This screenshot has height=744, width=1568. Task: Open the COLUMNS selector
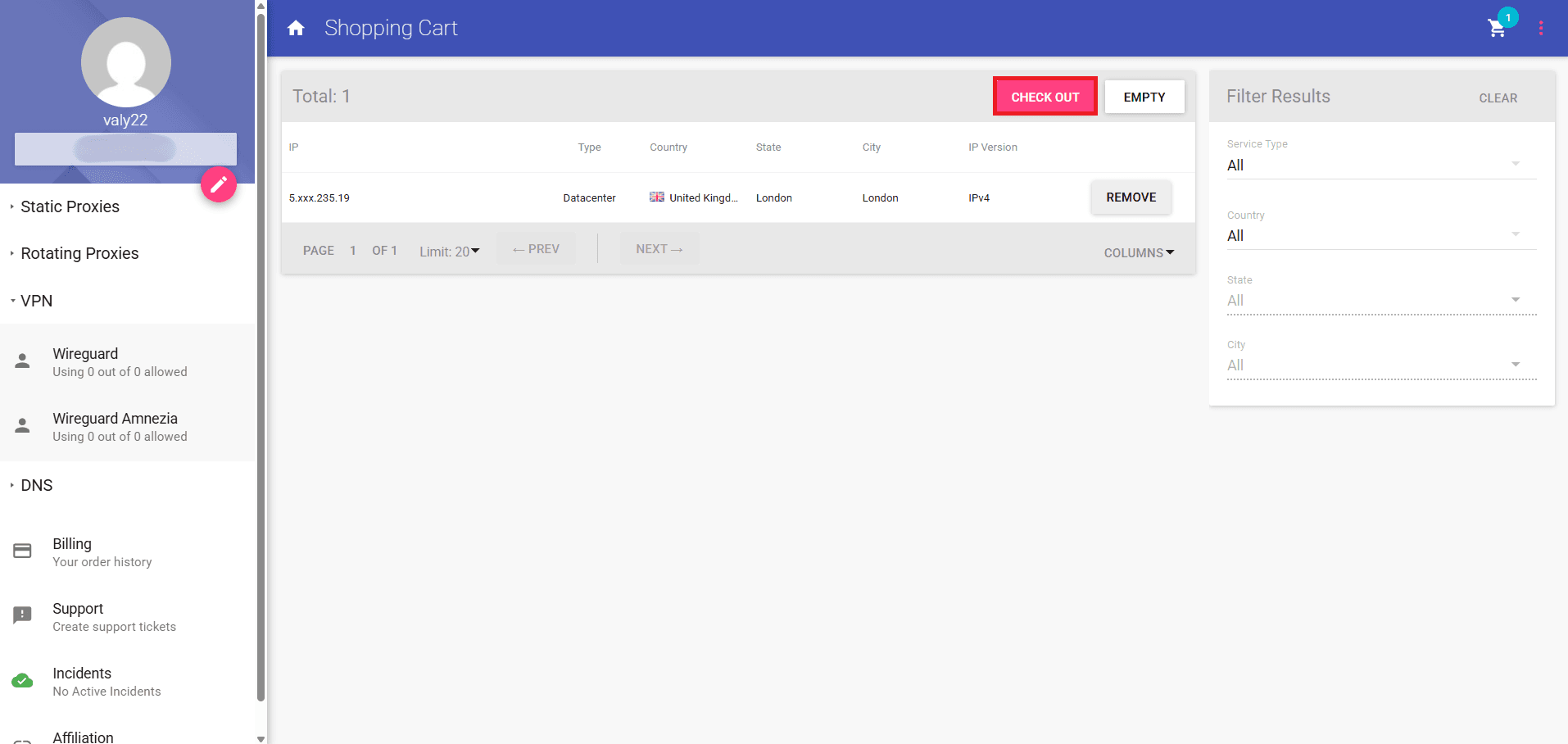pos(1138,252)
